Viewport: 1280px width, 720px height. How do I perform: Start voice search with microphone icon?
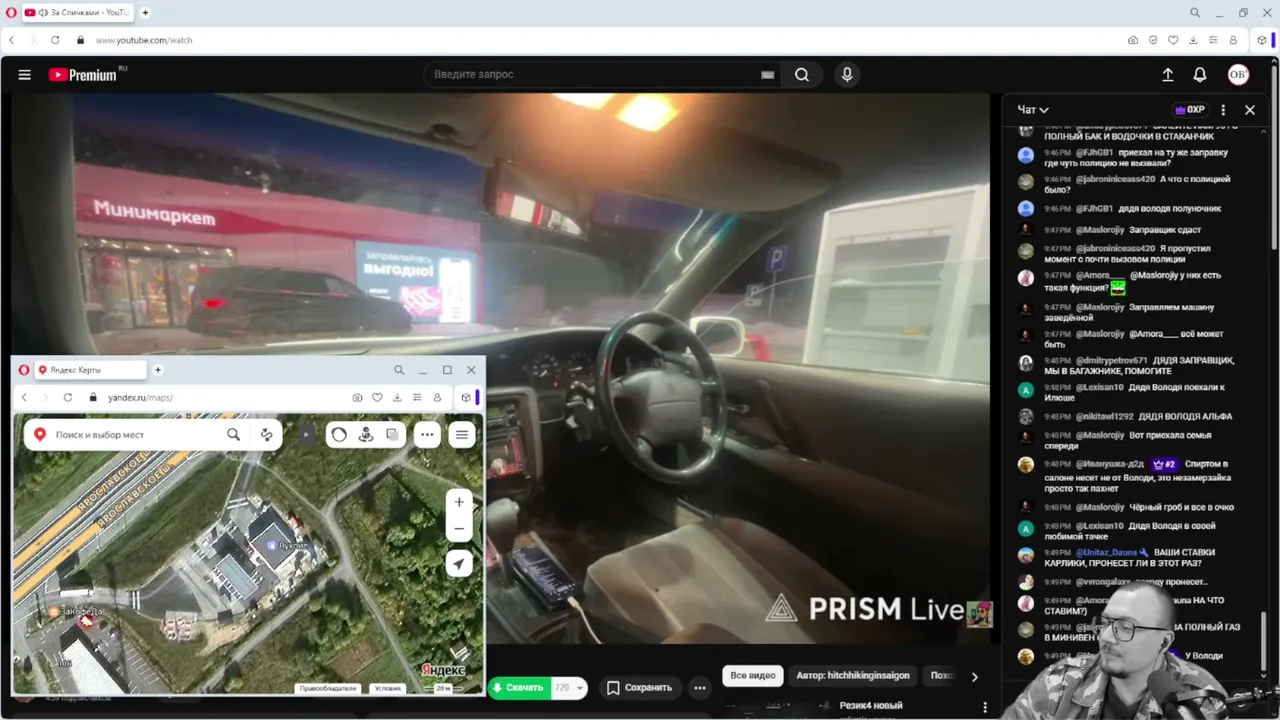point(847,75)
